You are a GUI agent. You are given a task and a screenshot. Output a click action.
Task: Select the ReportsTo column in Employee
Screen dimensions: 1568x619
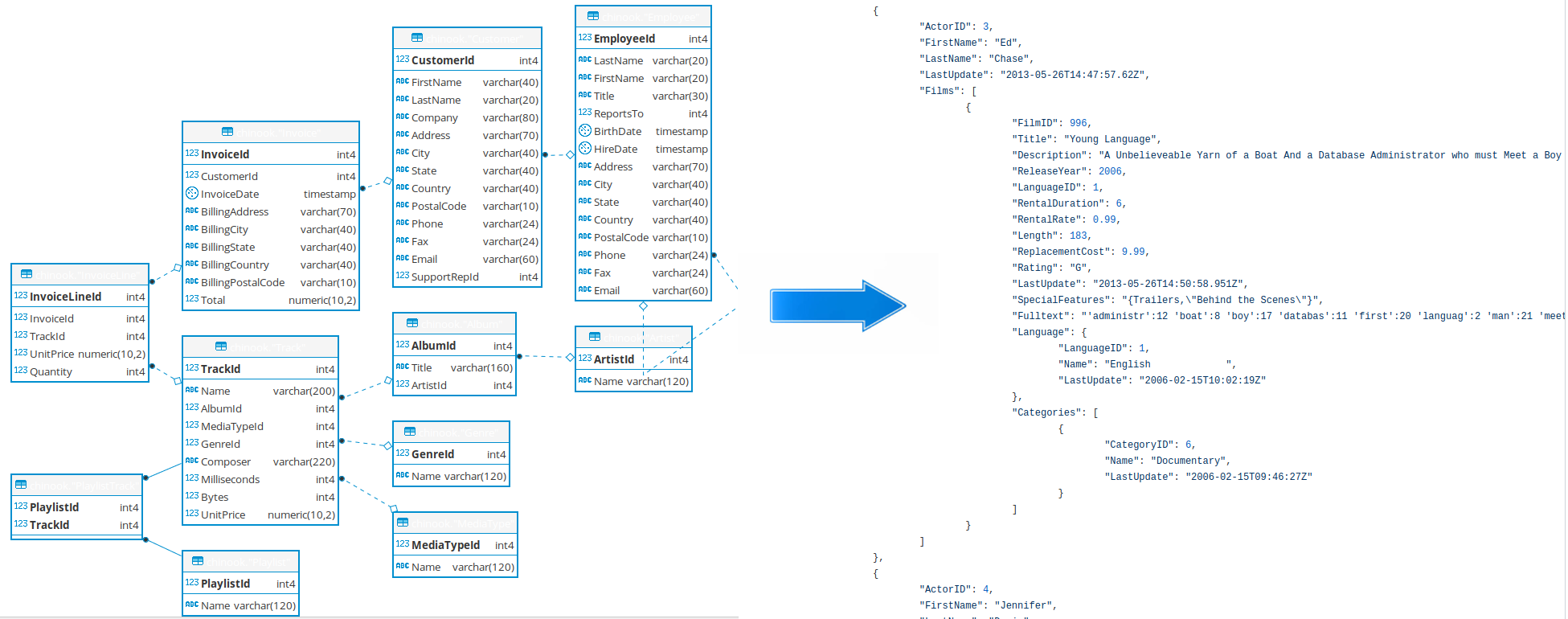pyautogui.click(x=643, y=113)
